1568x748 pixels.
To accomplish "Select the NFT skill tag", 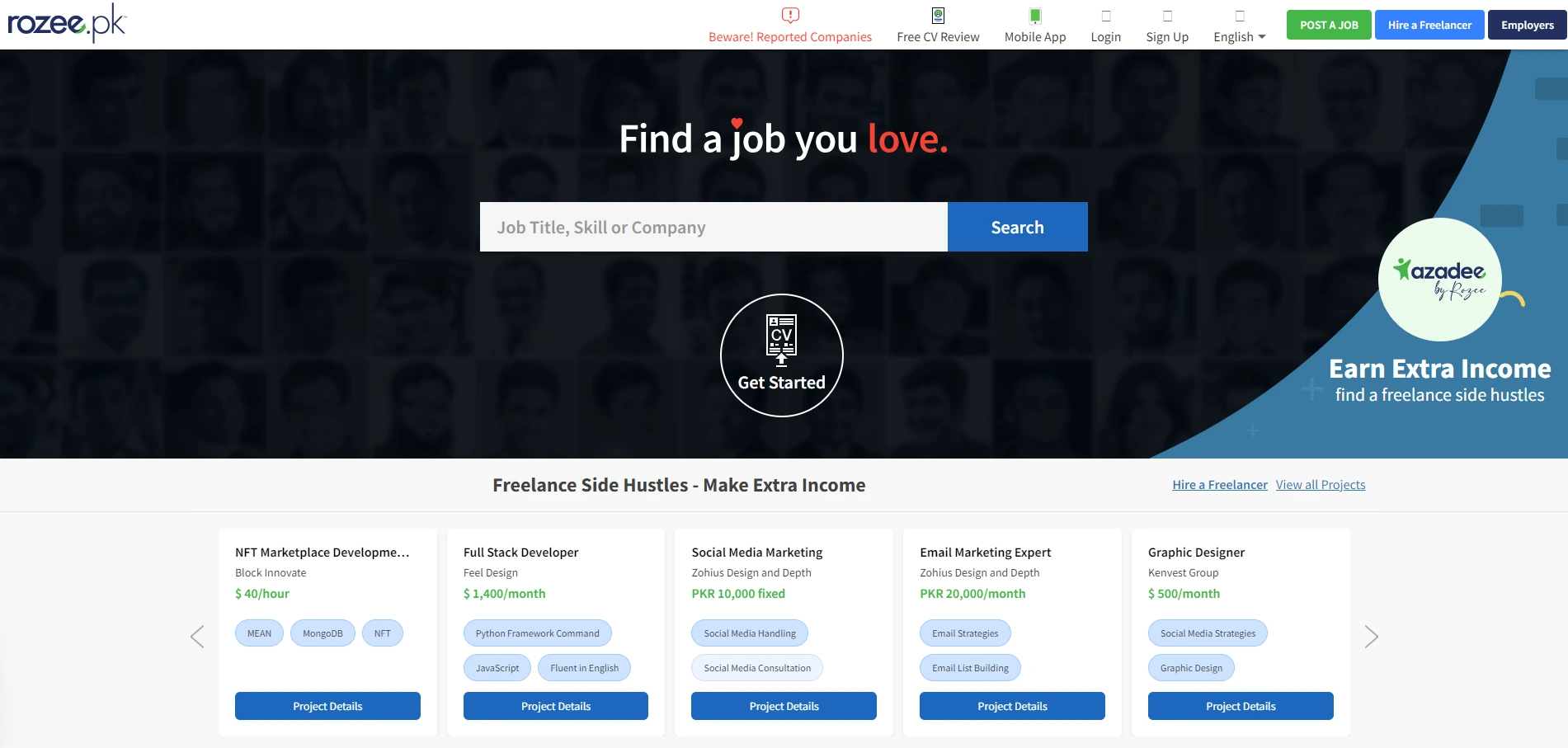I will point(383,633).
